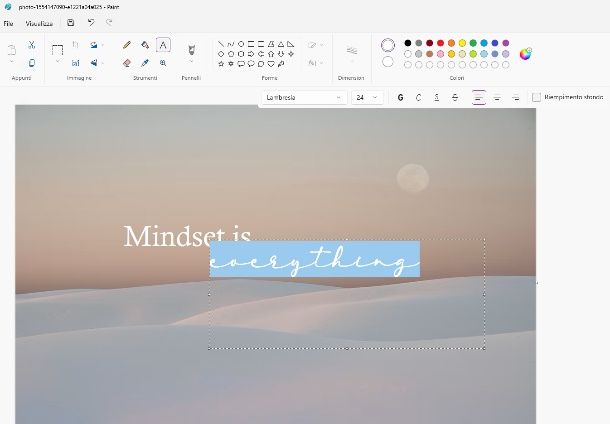Click the Cut scissors icon
Image resolution: width=610 pixels, height=424 pixels.
pos(32,45)
